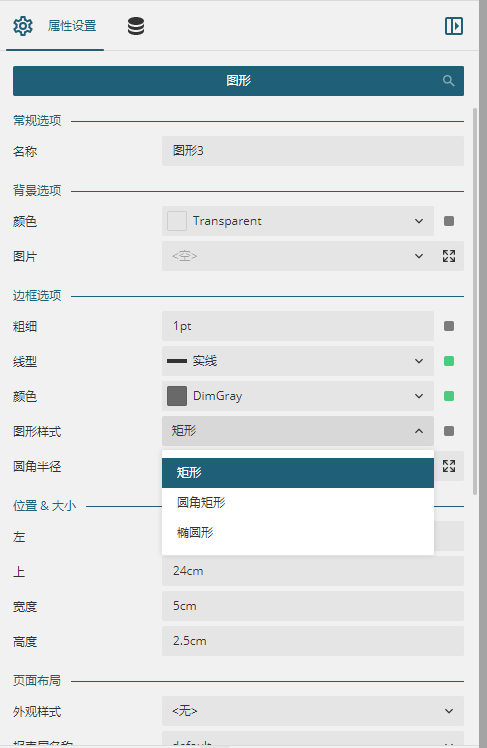Toggle gray indicator beside background color Transparent
Viewport: 487px width, 748px height.
coord(449,221)
